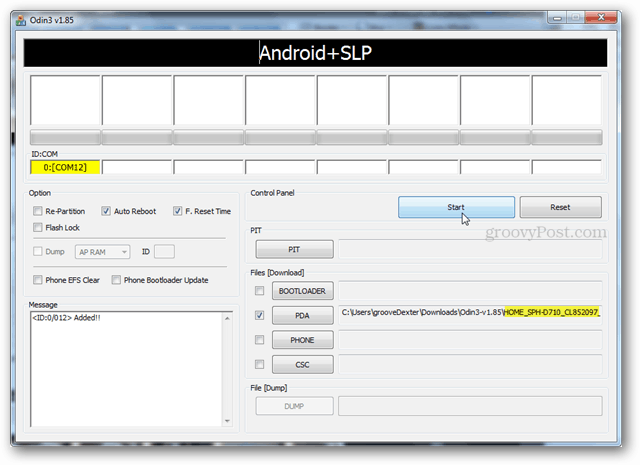Click the CSC file button
The width and height of the screenshot is (640, 465).
coord(302,365)
